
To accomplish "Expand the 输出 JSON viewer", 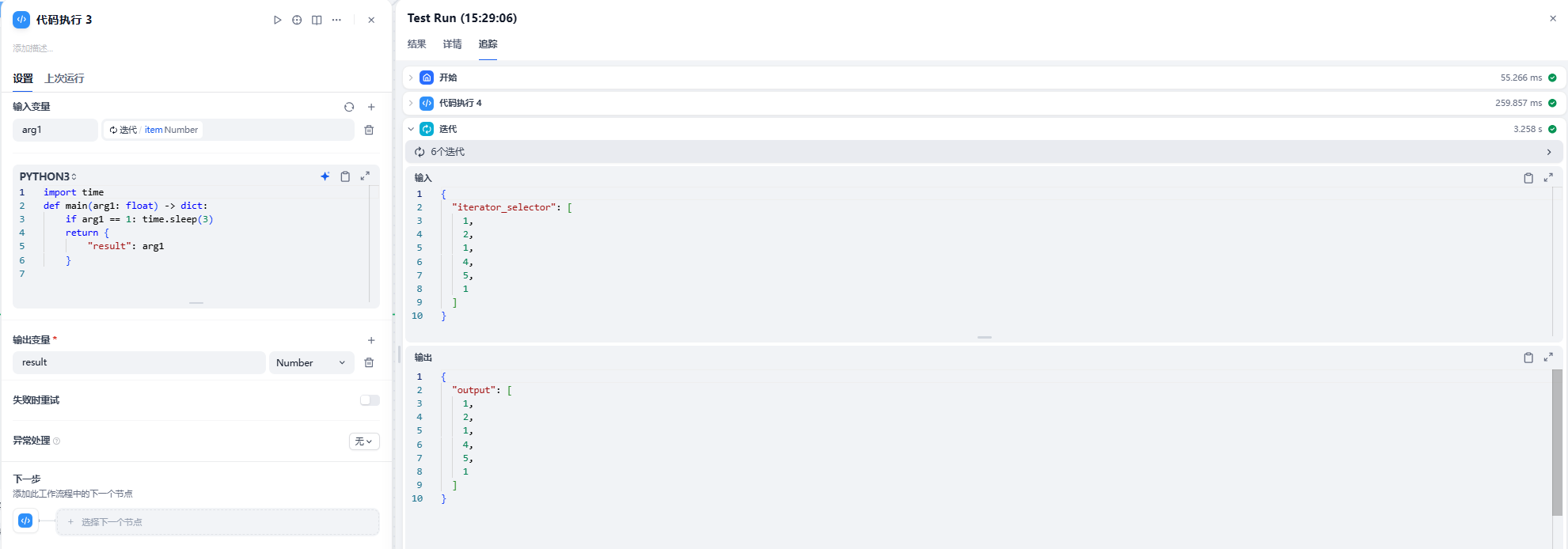I will point(1548,357).
